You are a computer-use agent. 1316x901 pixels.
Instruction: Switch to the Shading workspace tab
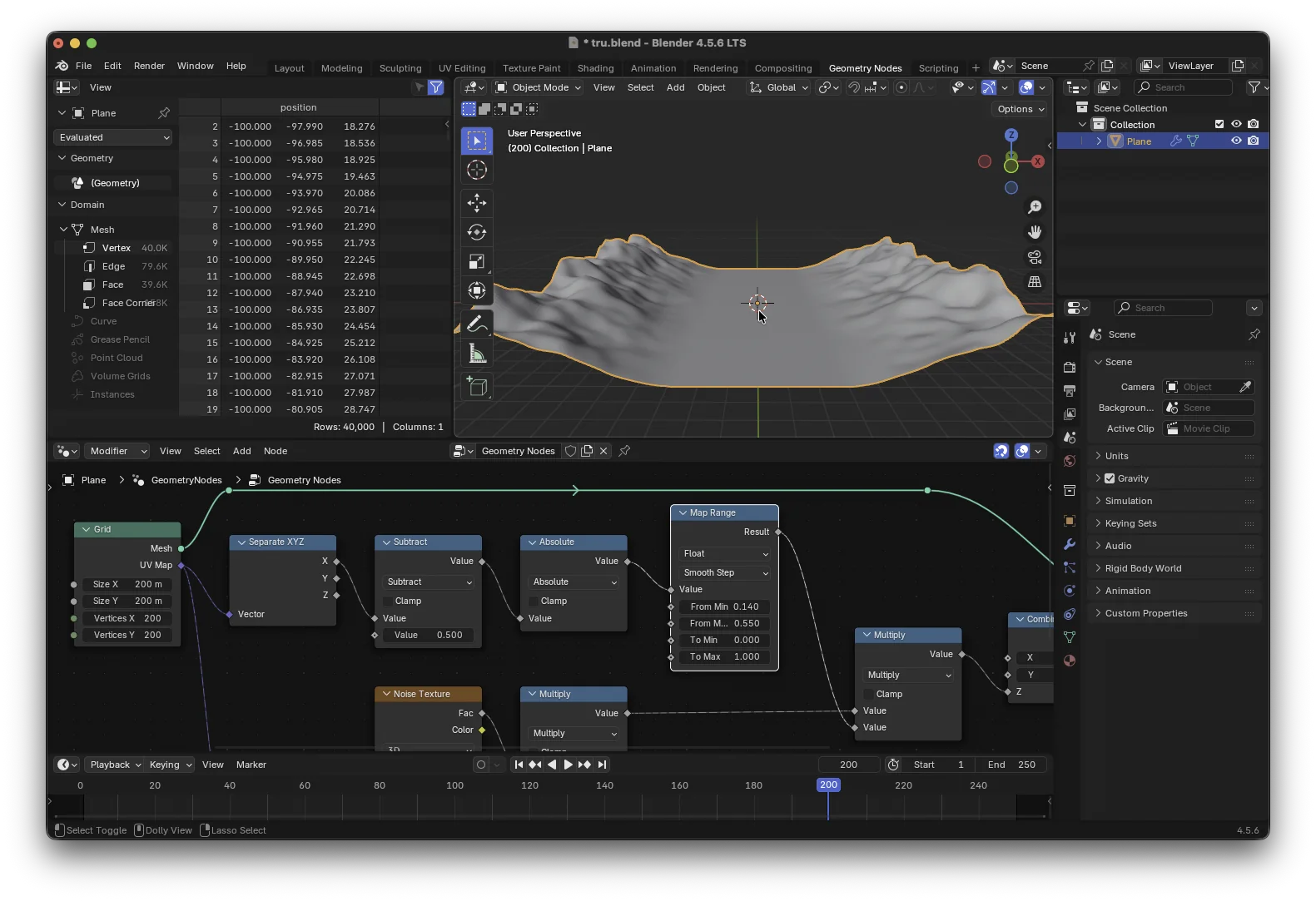click(x=595, y=68)
